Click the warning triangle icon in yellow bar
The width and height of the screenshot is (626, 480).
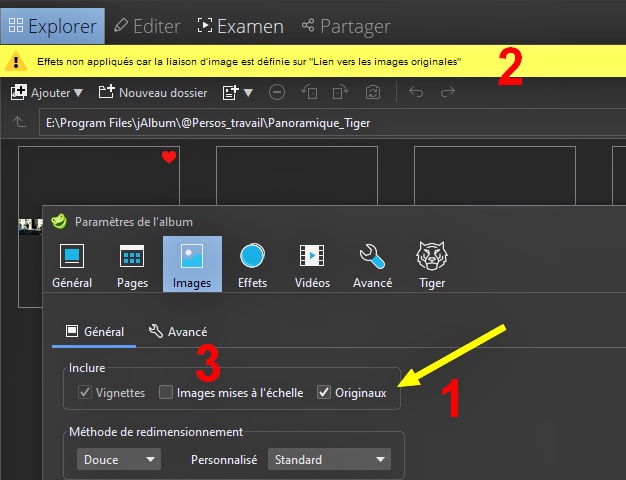16,61
